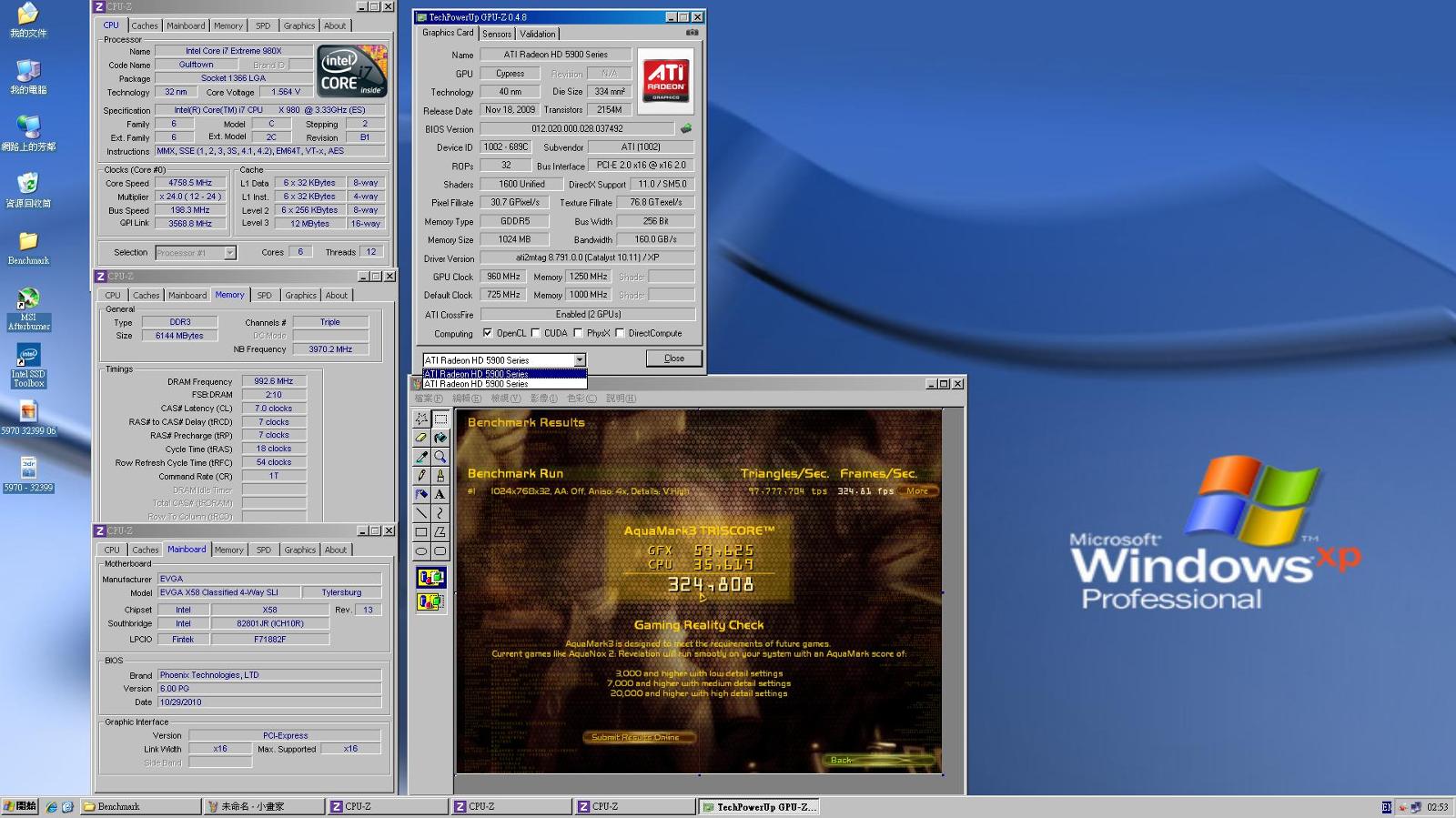Open the Graphics tab in the CPU-Z processor info window
Image resolution: width=1456 pixels, height=818 pixels.
pos(299,26)
